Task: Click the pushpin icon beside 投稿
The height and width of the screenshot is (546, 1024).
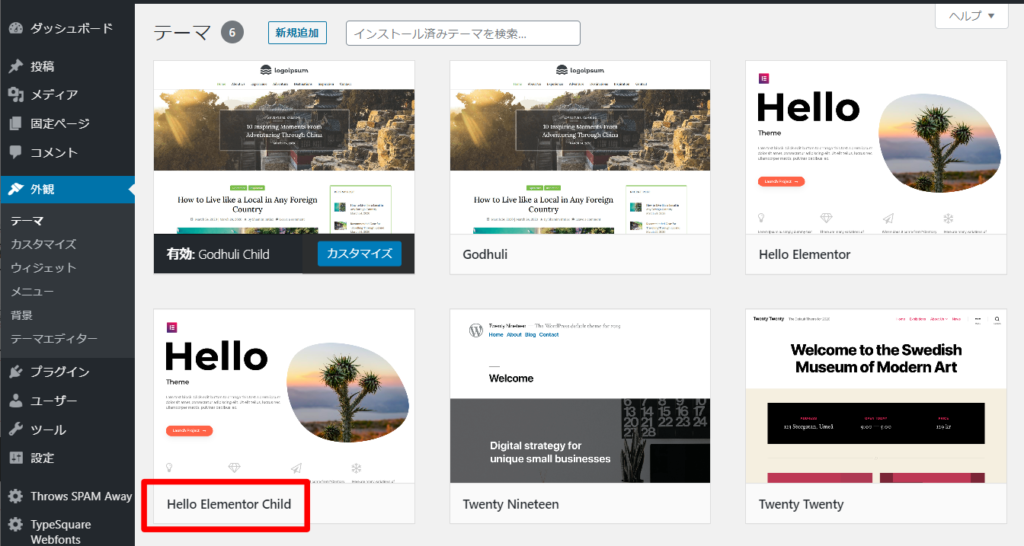Action: click(16, 66)
